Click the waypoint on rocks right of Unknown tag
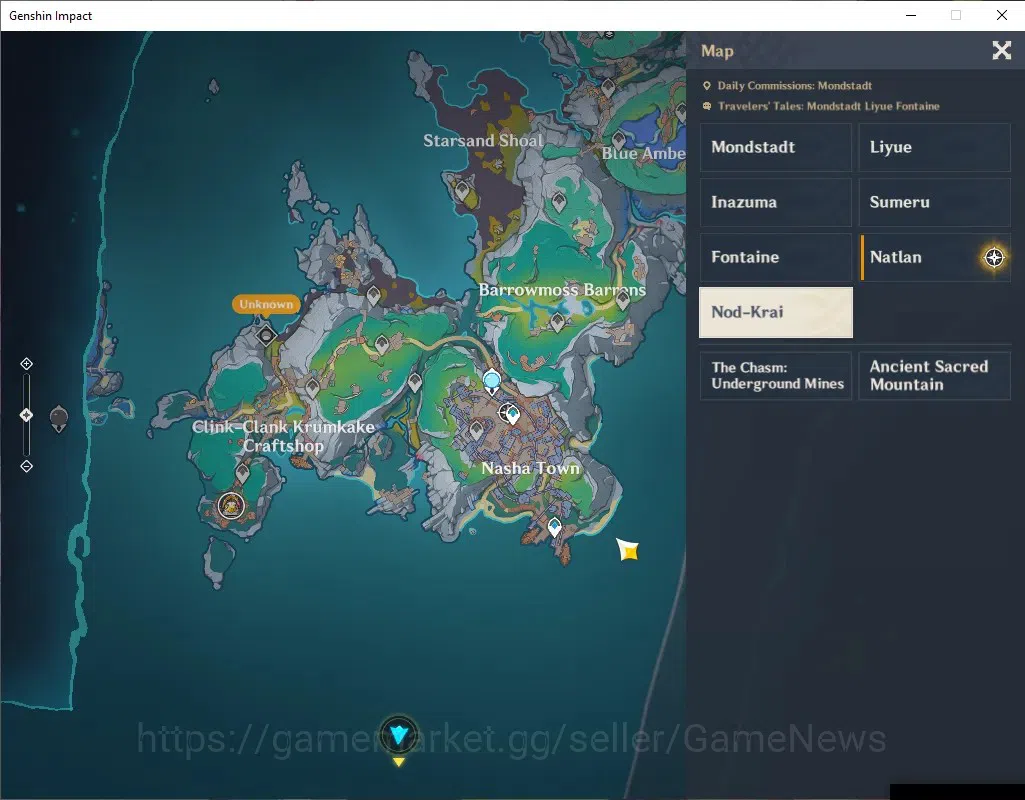1025x800 pixels. click(373, 295)
